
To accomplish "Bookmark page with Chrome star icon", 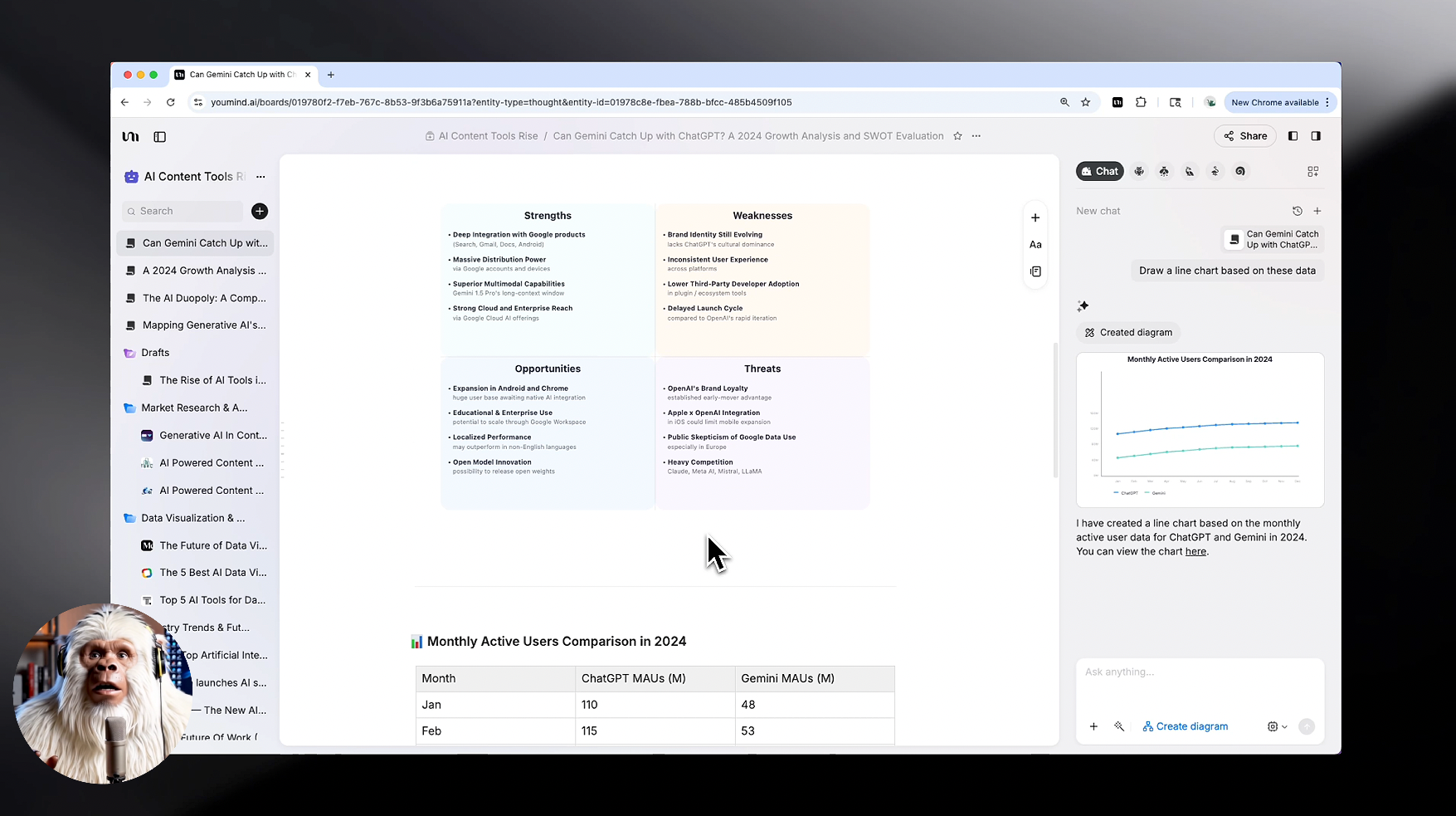I will (x=1085, y=102).
